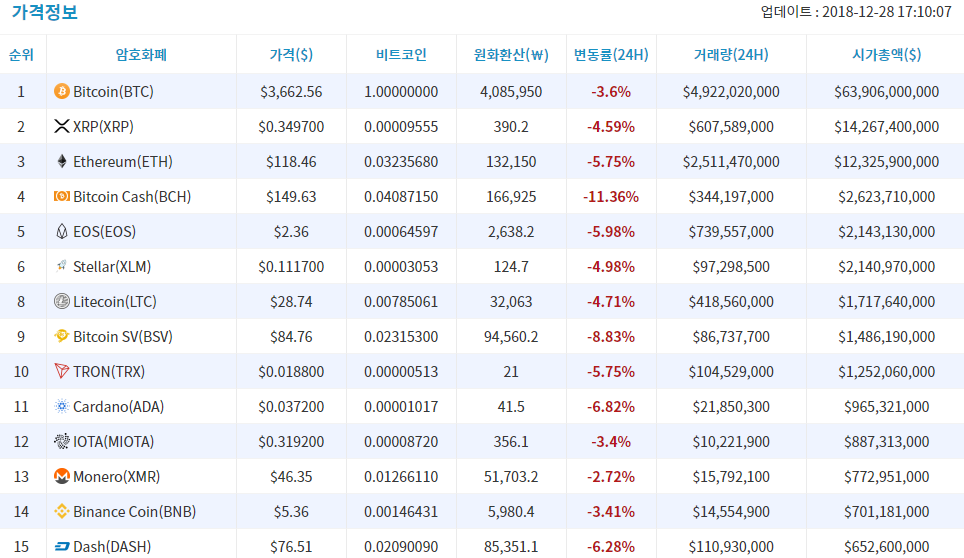Select IOTA volume $10,221,900
The height and width of the screenshot is (558, 964).
pos(731,442)
